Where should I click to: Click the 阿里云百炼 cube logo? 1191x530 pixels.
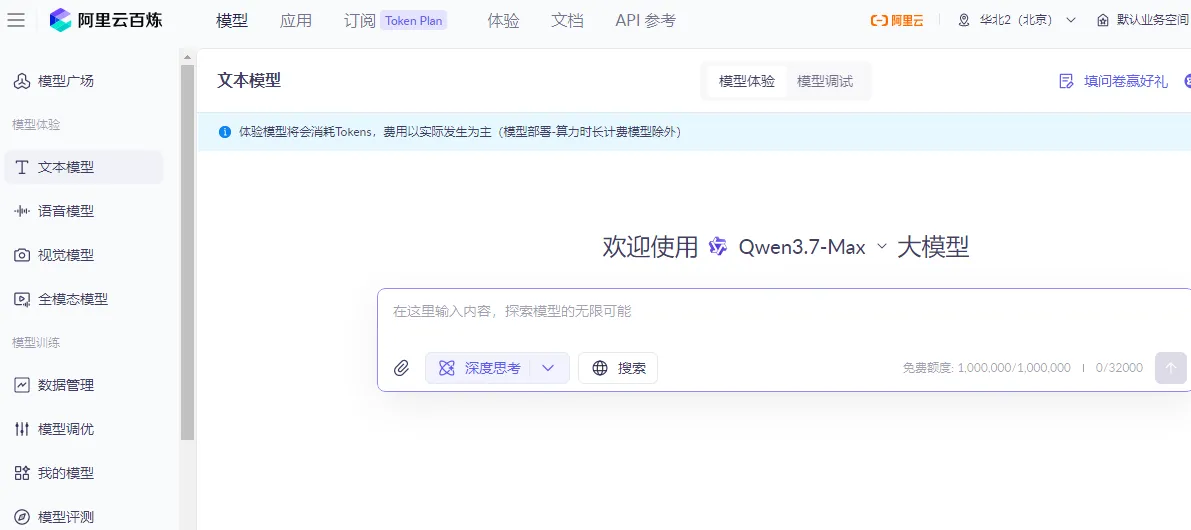tap(60, 21)
